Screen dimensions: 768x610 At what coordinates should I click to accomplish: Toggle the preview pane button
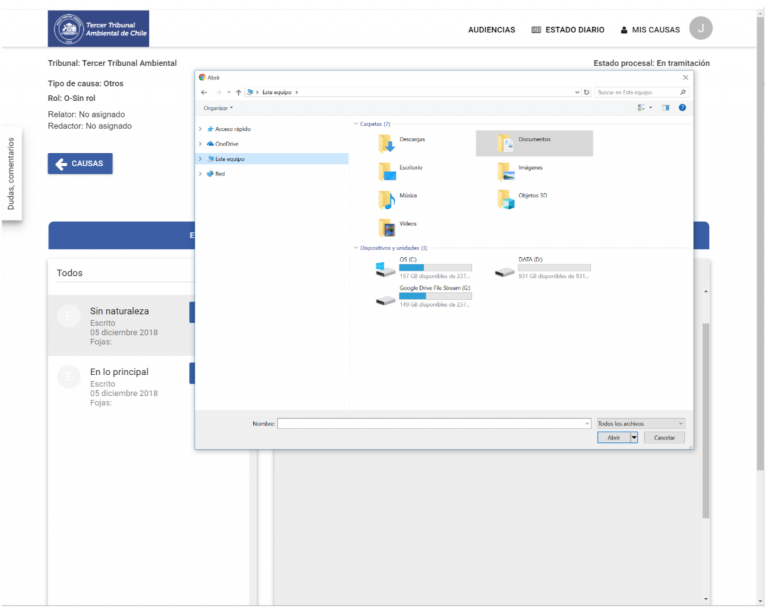pyautogui.click(x=665, y=107)
